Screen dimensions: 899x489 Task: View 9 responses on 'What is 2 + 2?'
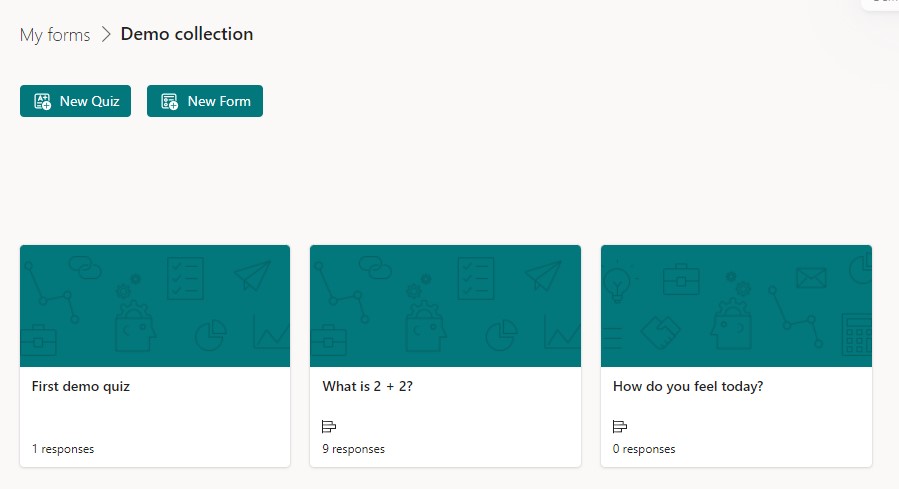click(353, 449)
